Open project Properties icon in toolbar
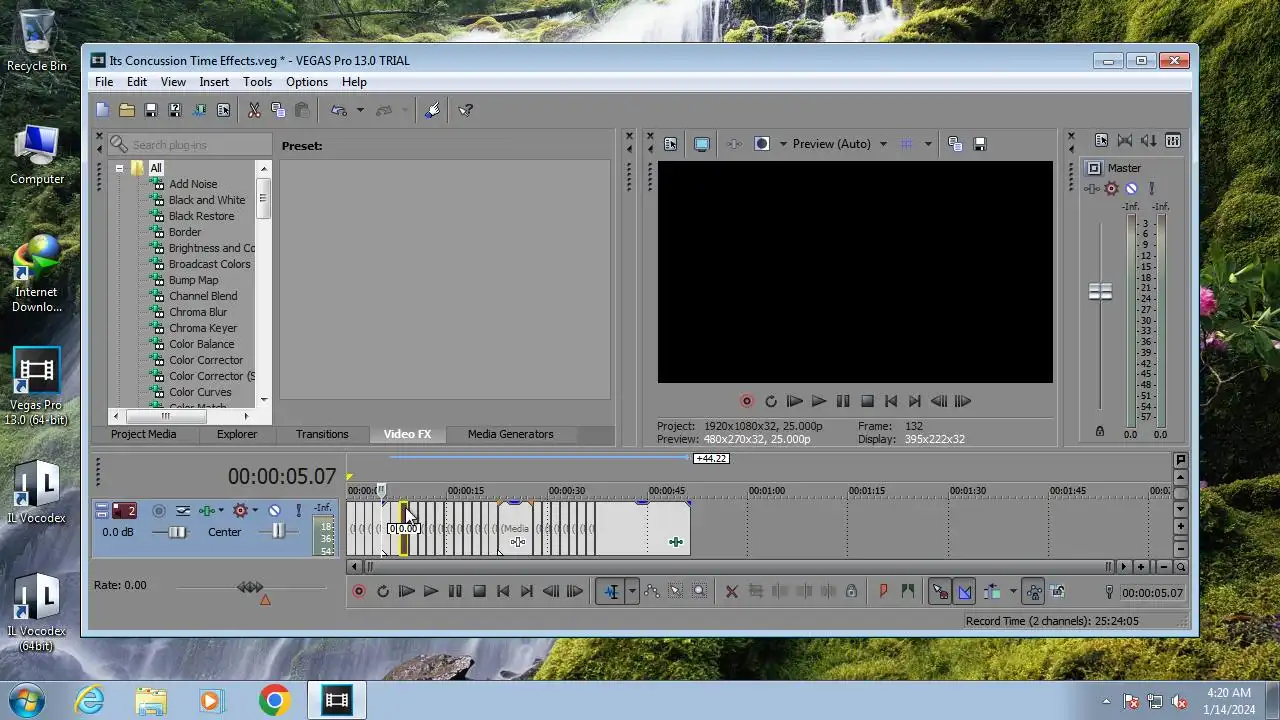Viewport: 1280px width, 720px height. [x=223, y=110]
